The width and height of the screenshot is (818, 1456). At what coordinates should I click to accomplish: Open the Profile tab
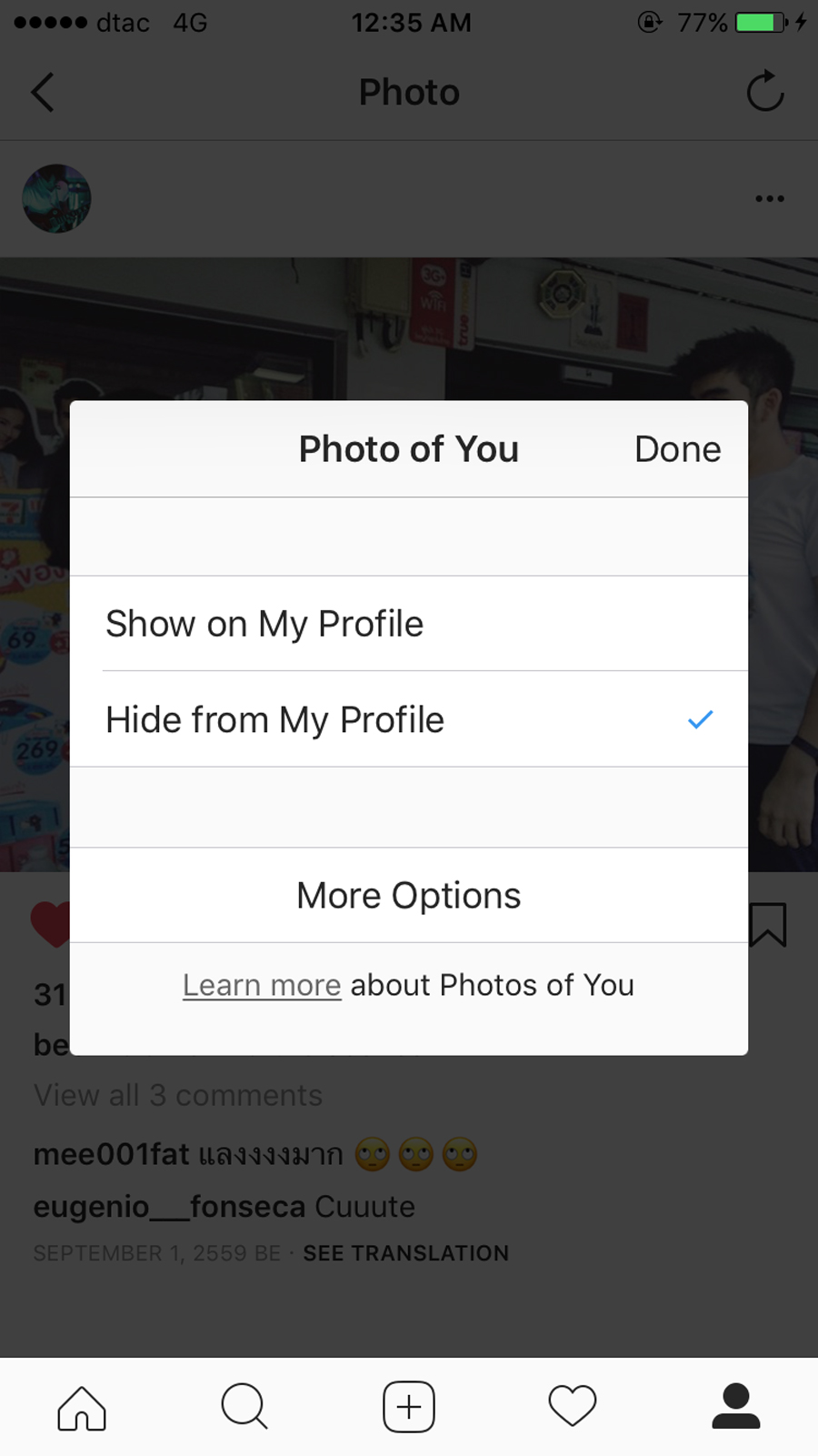click(735, 1407)
